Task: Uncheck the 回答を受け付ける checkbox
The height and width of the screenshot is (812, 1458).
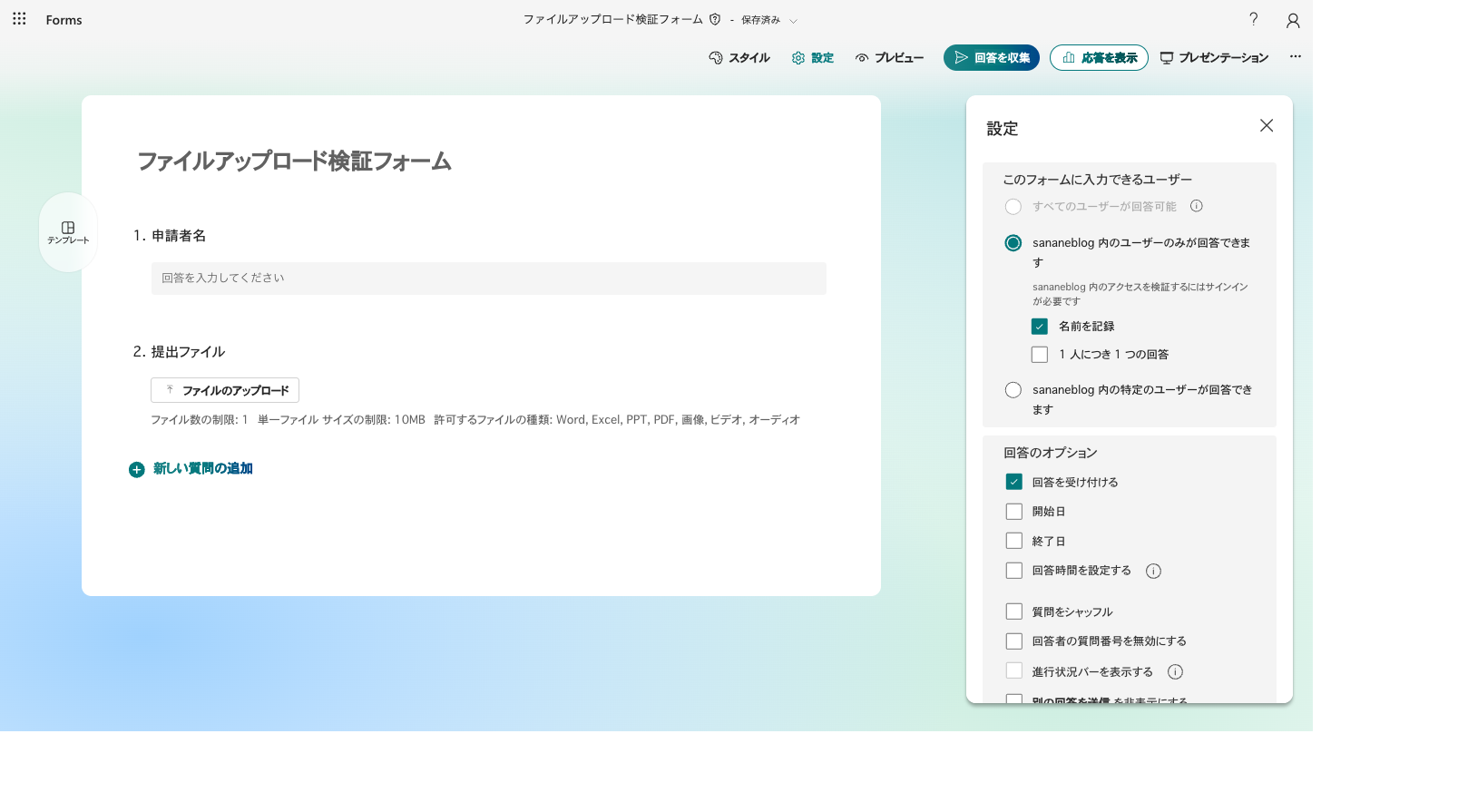Action: (x=1014, y=482)
